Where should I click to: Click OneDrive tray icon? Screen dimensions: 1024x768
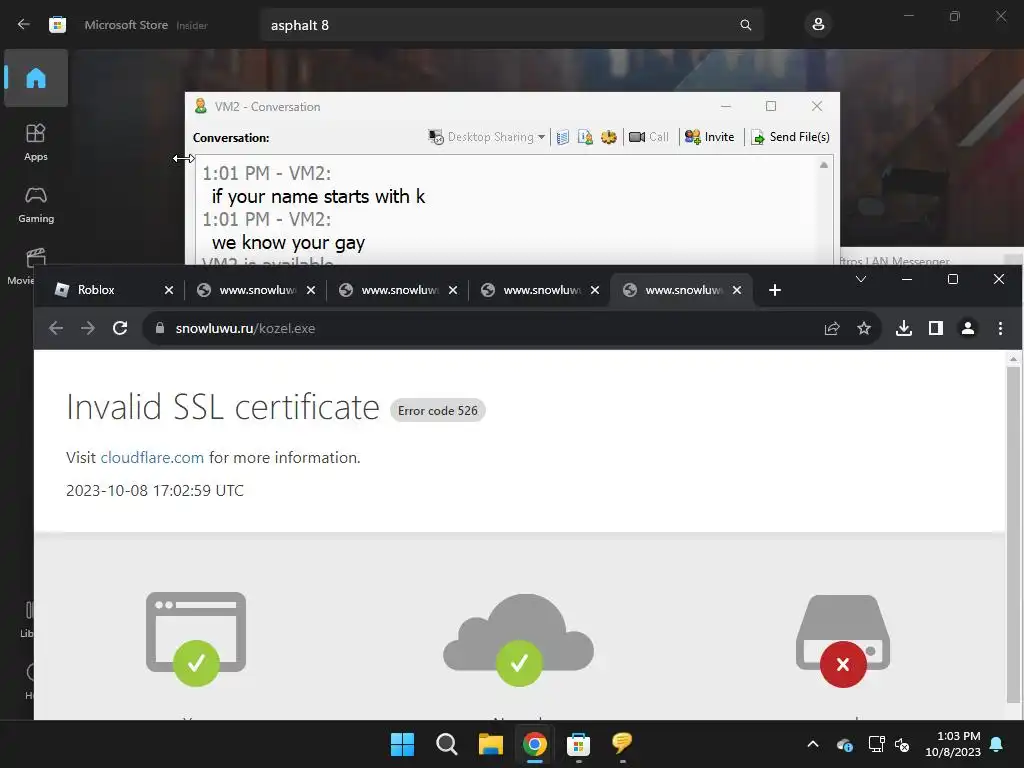844,744
